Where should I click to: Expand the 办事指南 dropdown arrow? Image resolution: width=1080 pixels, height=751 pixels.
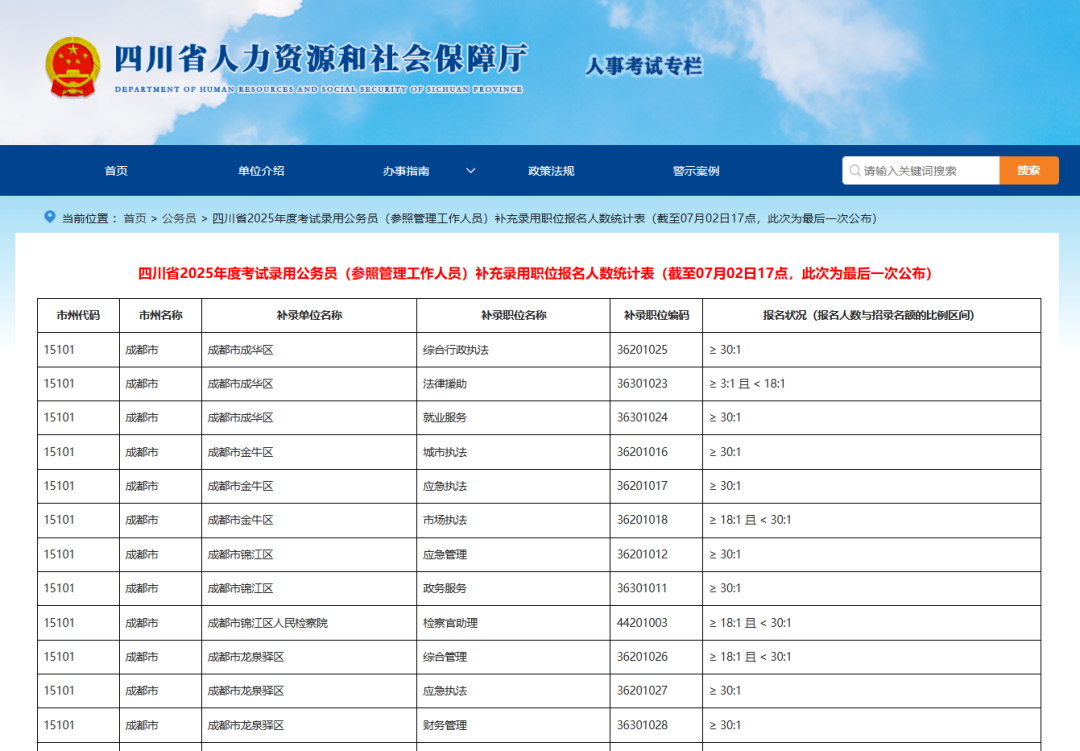pos(470,171)
